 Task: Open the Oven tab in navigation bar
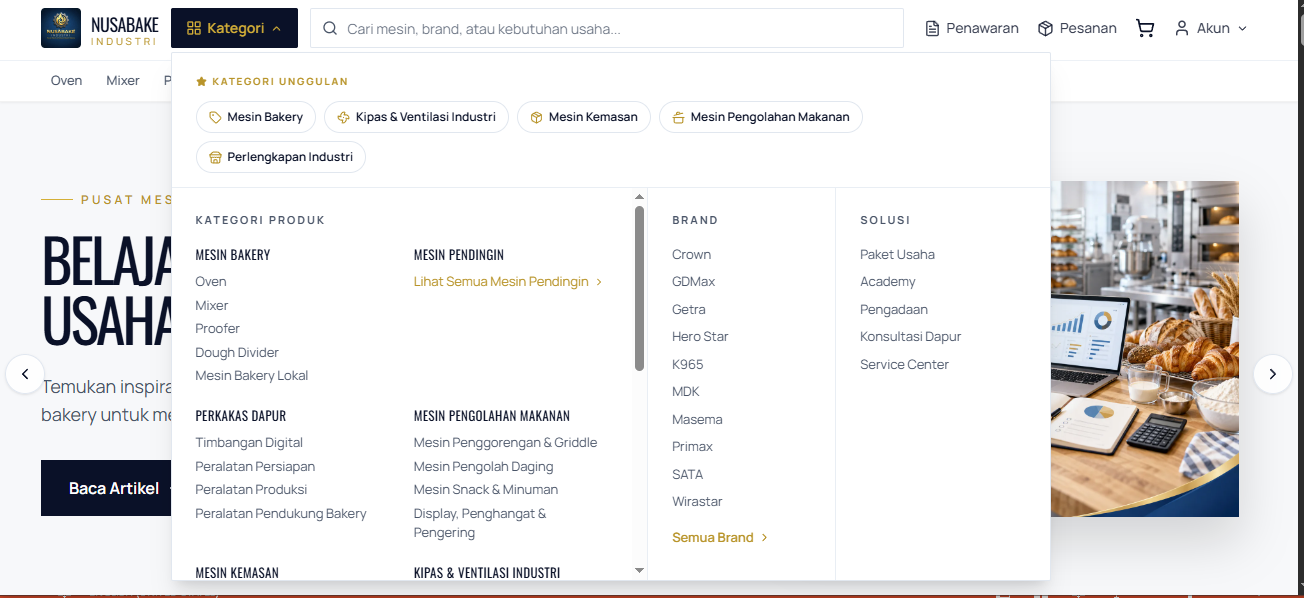click(x=66, y=80)
